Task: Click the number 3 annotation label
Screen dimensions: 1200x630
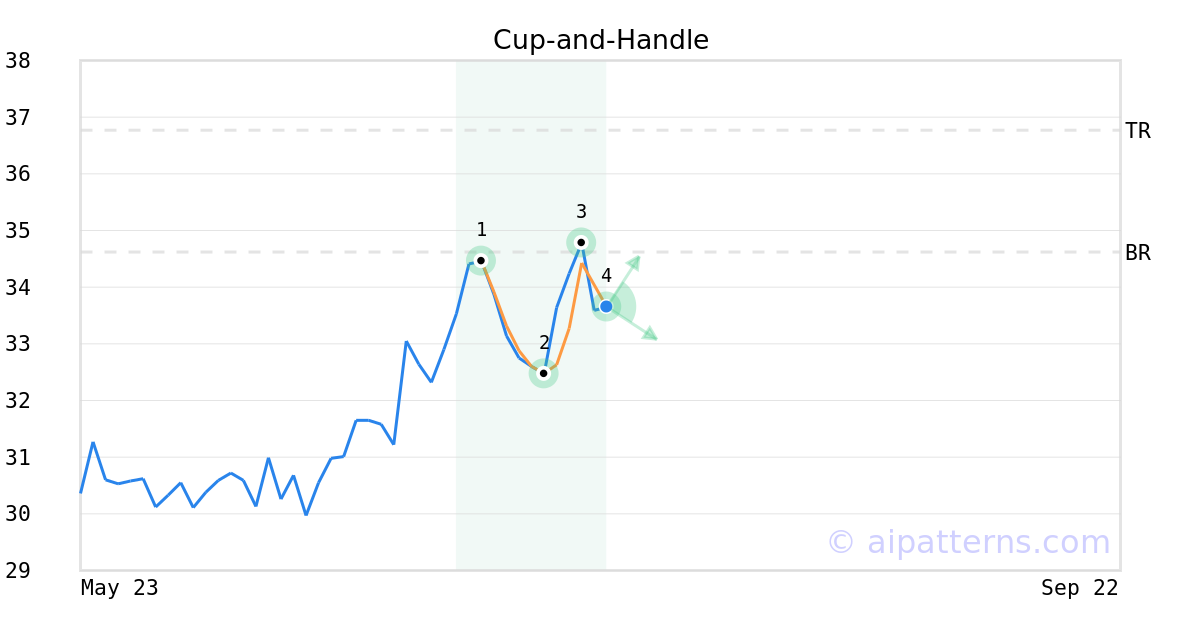Action: coord(581,212)
